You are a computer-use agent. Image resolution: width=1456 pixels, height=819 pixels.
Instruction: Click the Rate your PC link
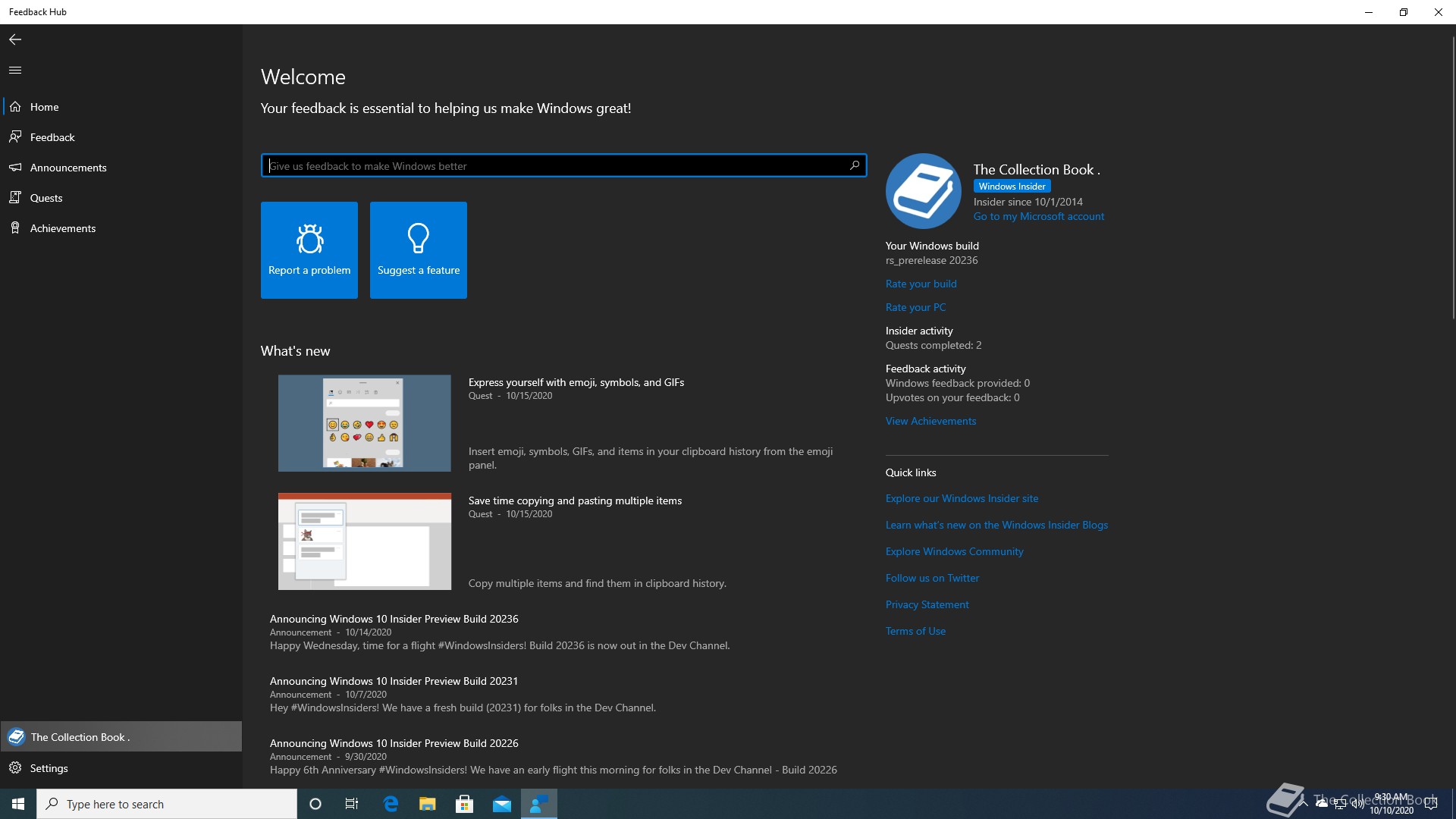pos(915,307)
